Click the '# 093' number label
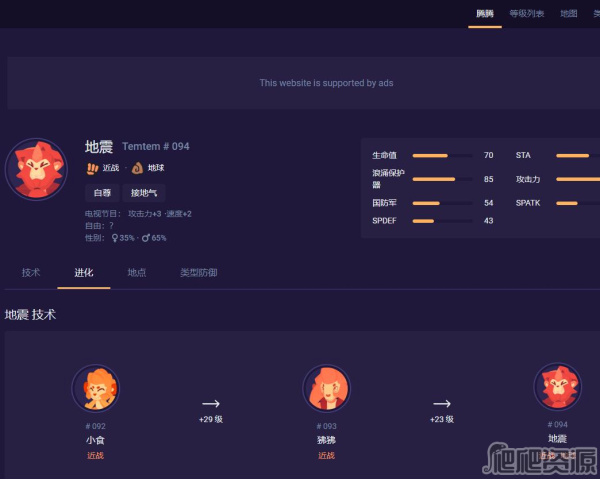The width and height of the screenshot is (600, 479). 326,426
